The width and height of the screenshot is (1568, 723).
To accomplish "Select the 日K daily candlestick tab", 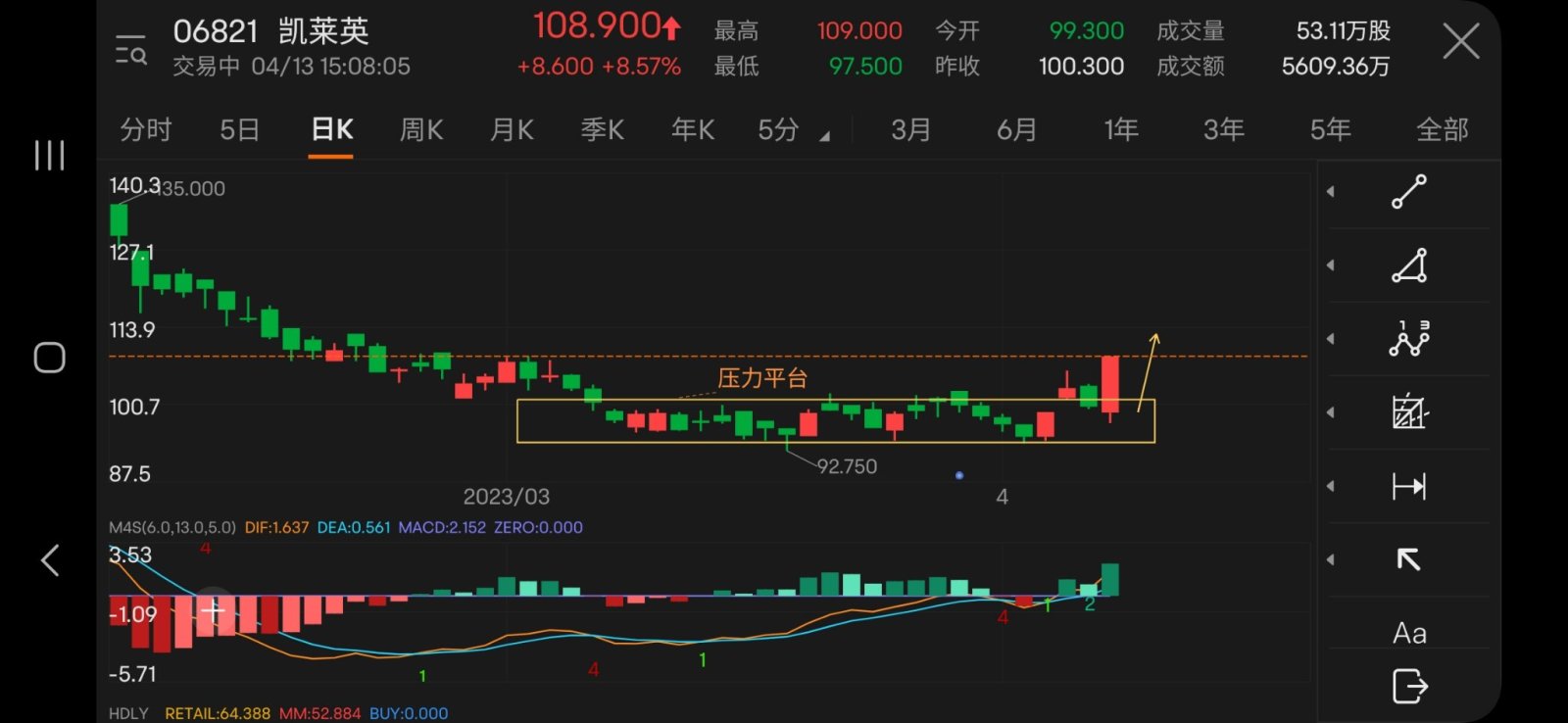I will (x=331, y=129).
